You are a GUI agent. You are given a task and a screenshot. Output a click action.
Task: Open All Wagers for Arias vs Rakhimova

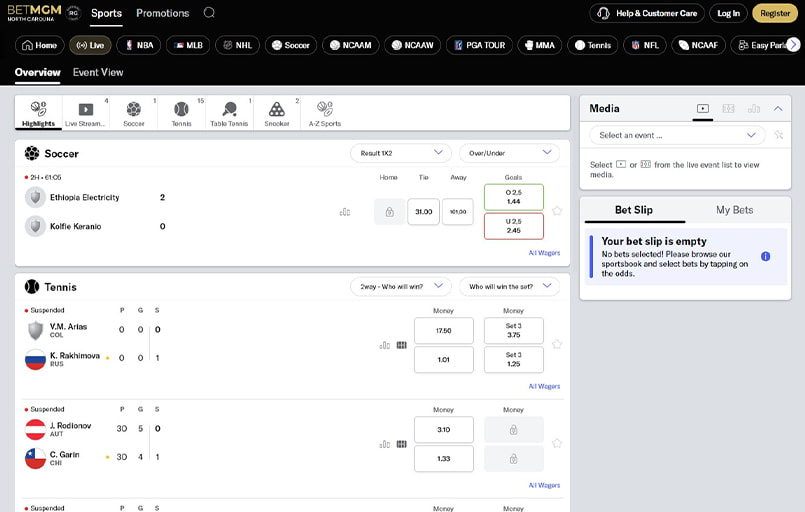click(544, 386)
